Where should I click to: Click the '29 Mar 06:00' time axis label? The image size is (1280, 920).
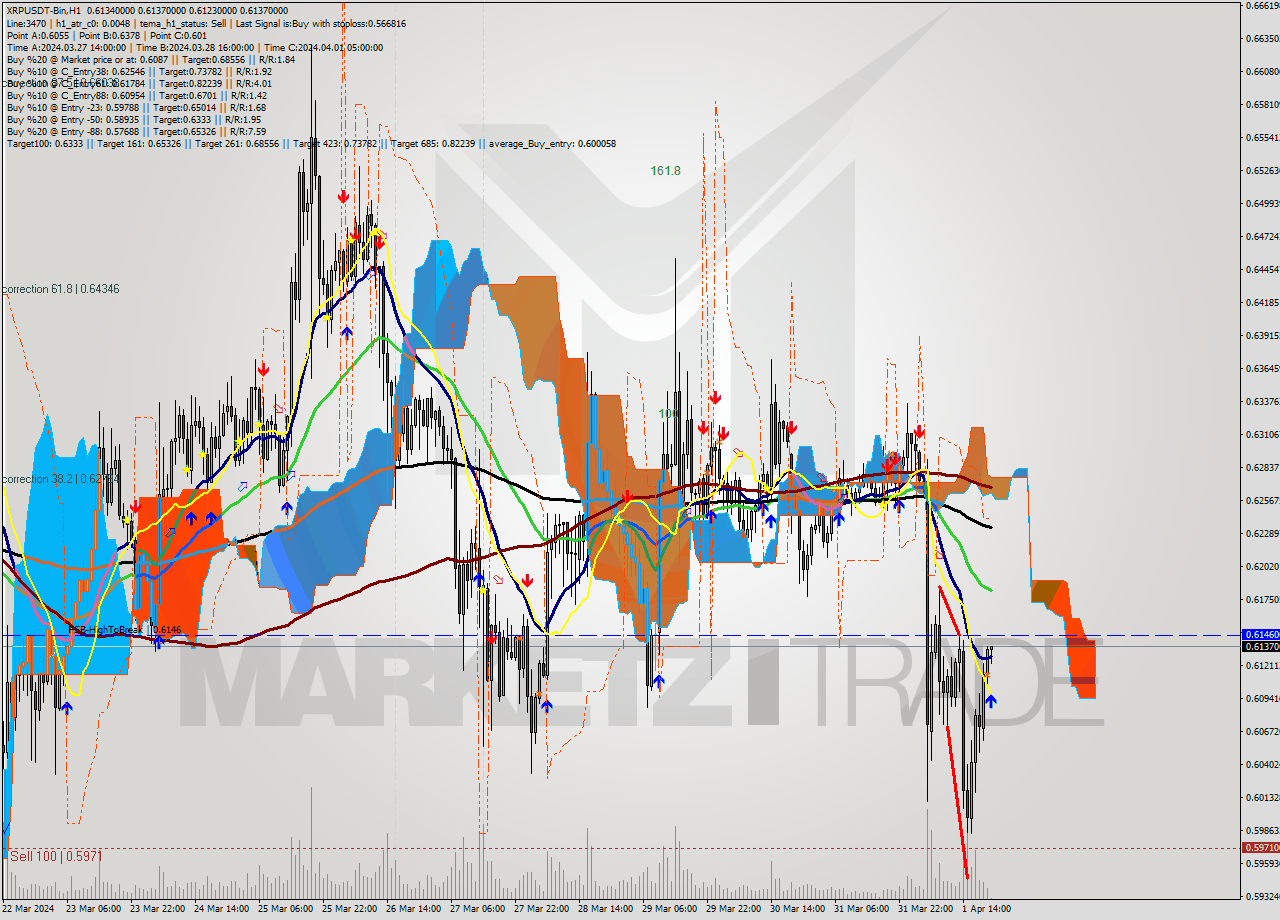point(668,909)
